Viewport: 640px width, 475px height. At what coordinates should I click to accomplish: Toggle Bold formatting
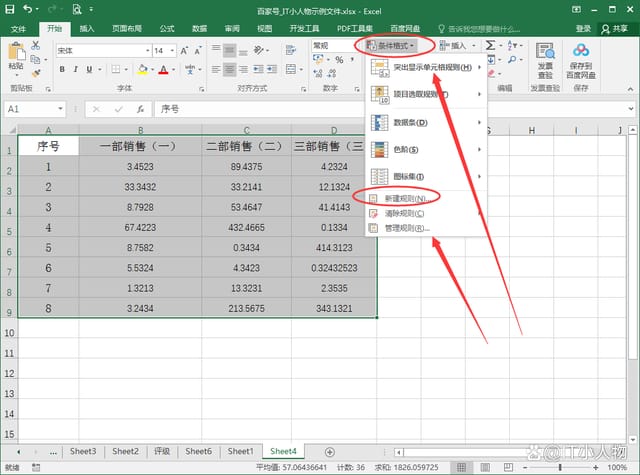(62, 69)
